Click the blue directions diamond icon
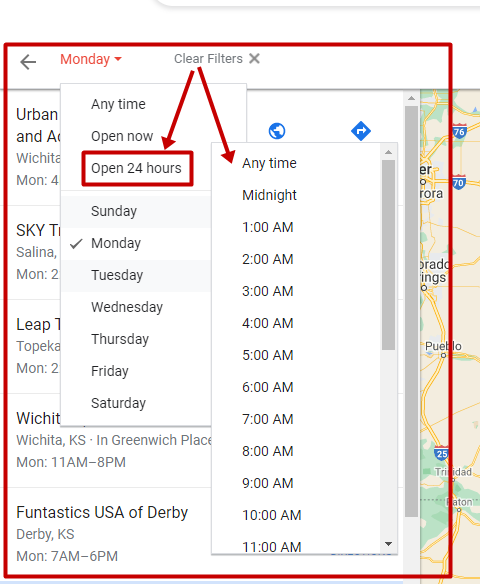This screenshot has width=480, height=584. (x=361, y=131)
